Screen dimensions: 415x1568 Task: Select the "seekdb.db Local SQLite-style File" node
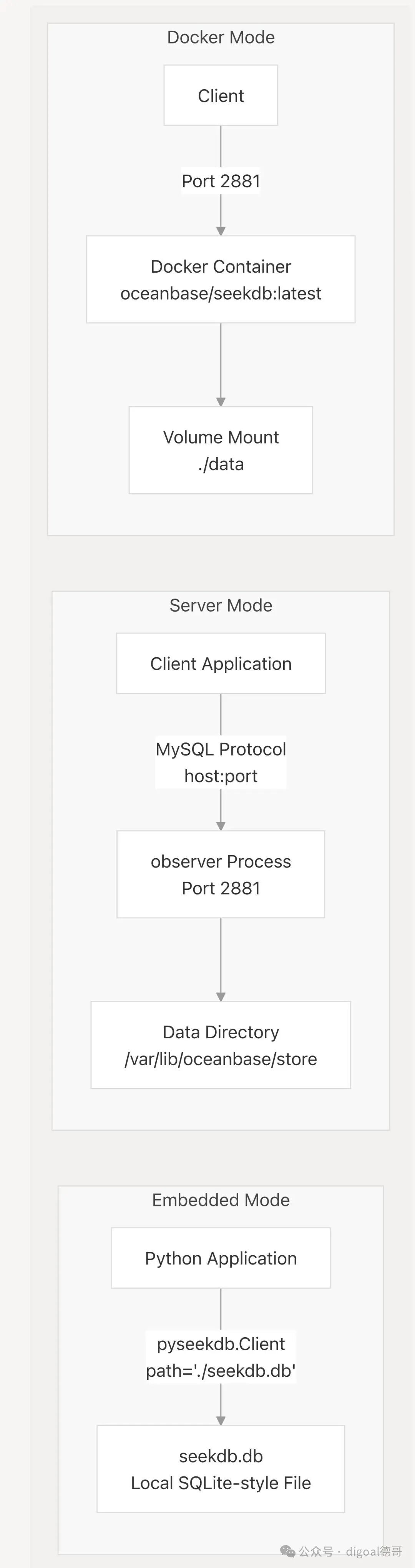pos(221,1470)
